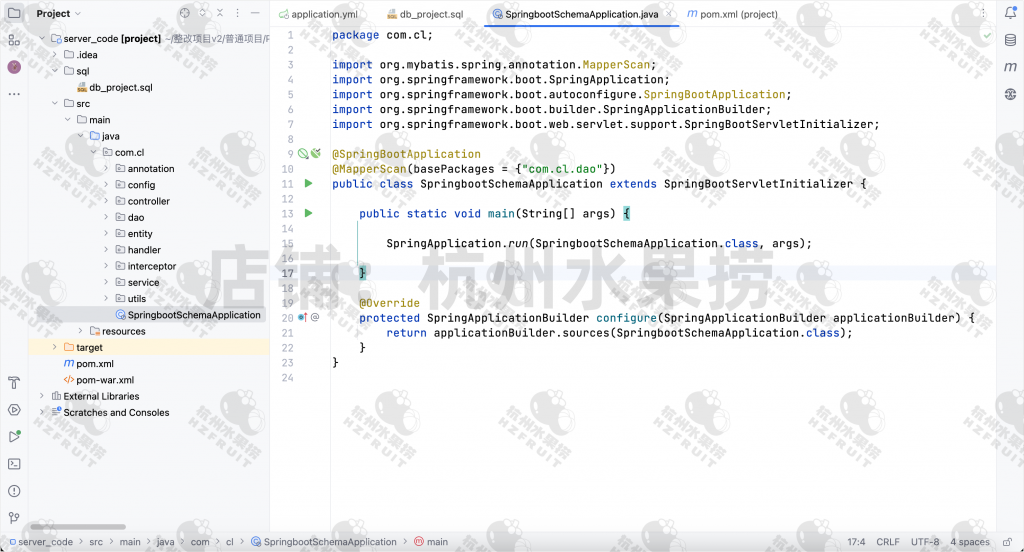
Task: Click the run gutter icon beside main method
Action: [309, 213]
